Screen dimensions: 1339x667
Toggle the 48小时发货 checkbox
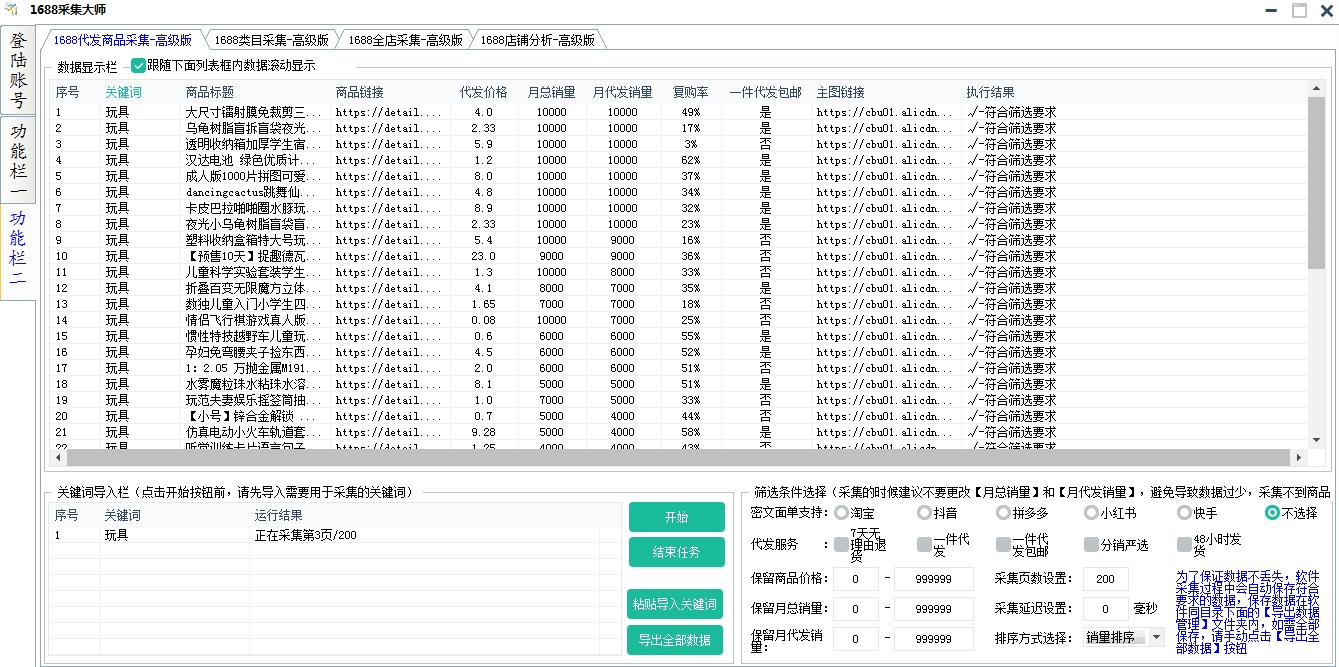click(x=1184, y=545)
